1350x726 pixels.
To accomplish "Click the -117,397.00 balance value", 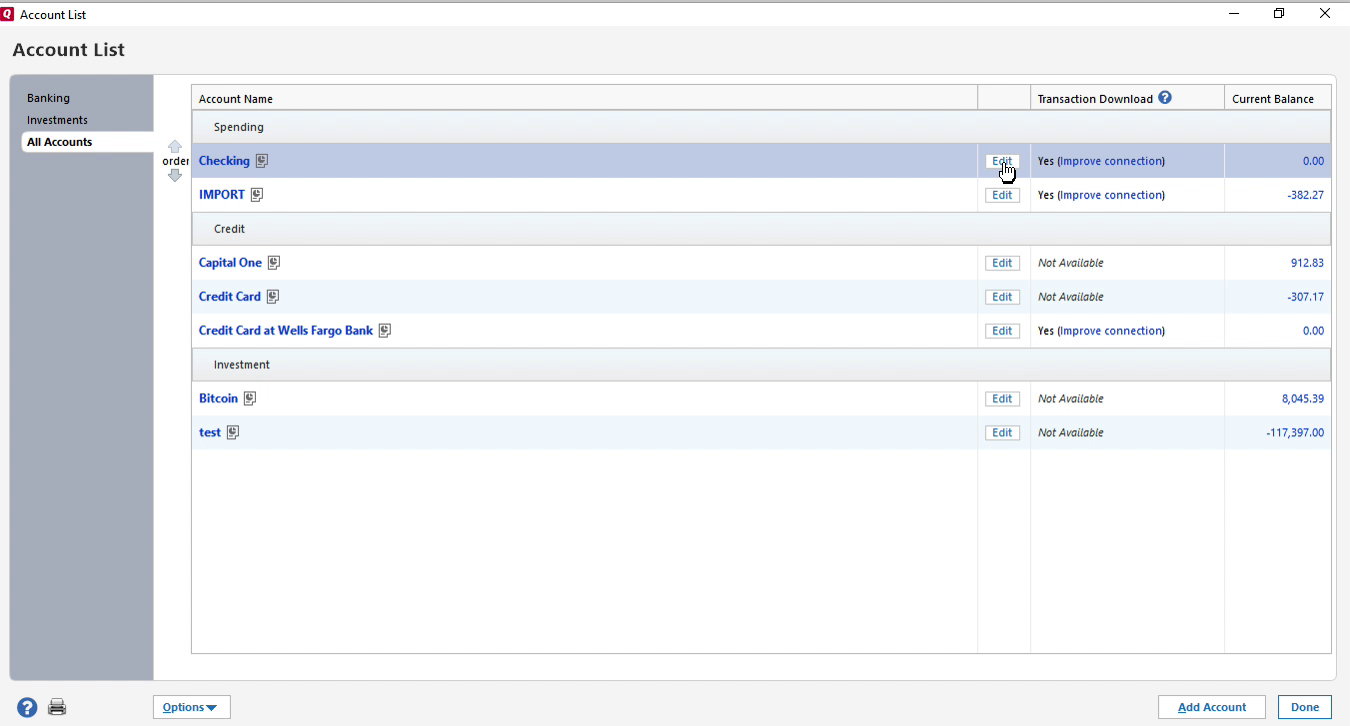I will click(1294, 433).
